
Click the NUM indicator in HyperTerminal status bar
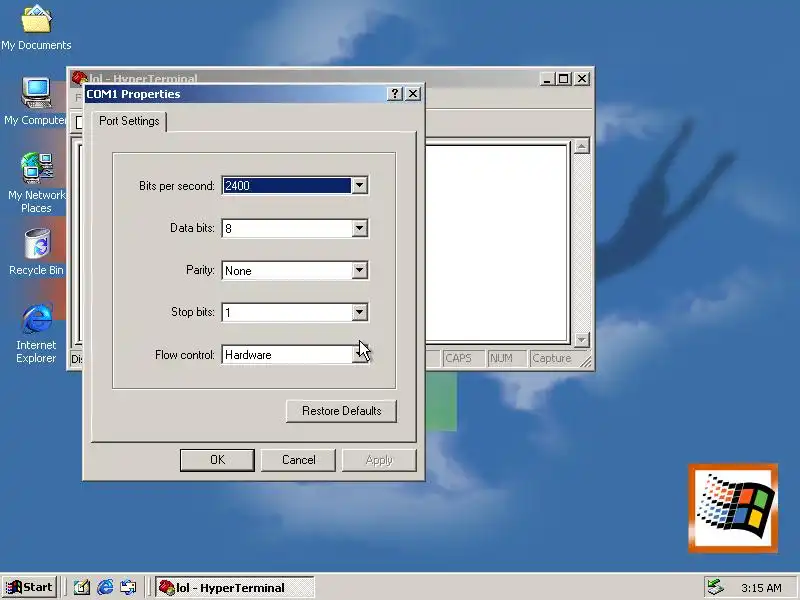coord(507,358)
